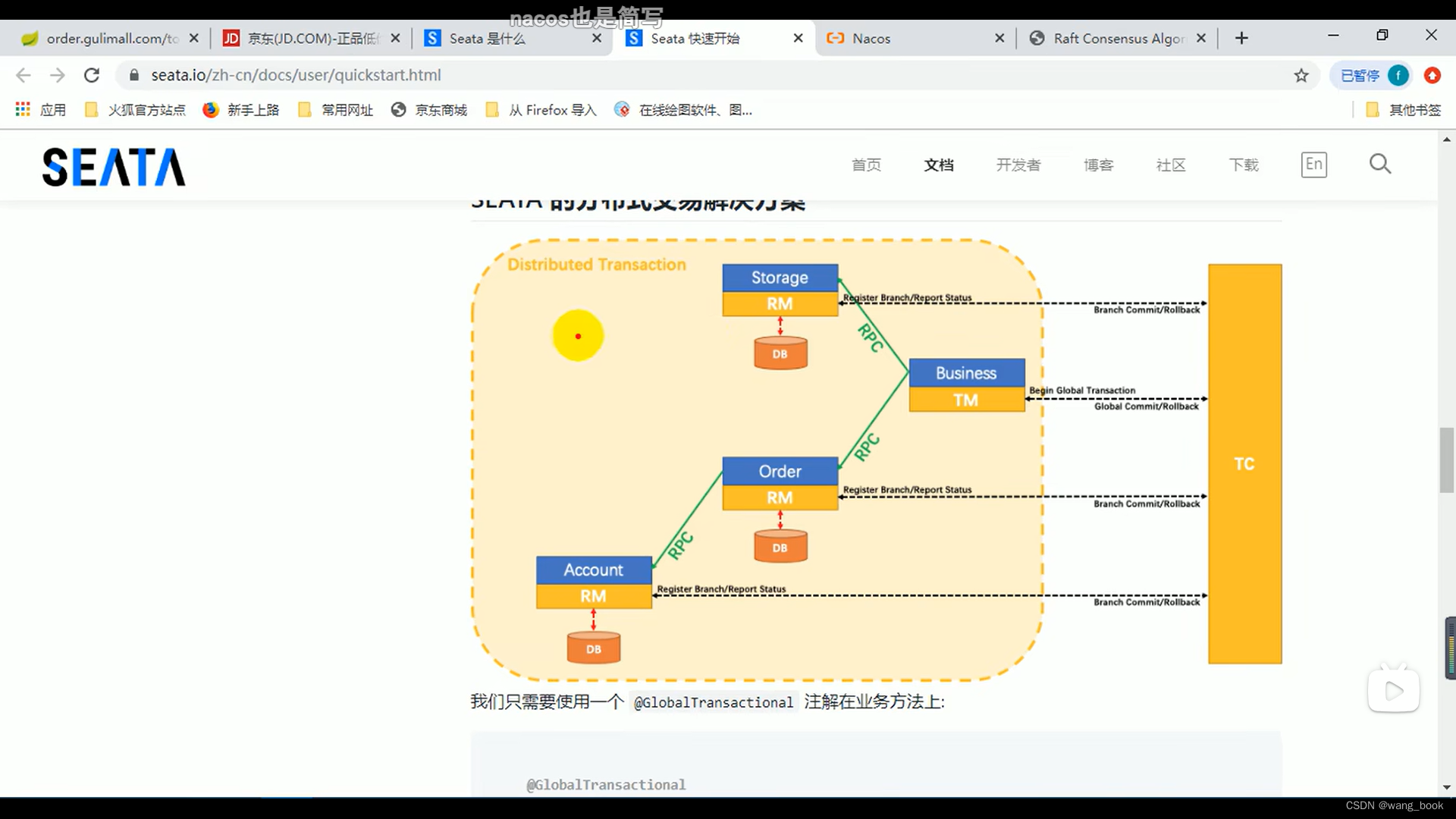
Task: Open the 文档 navigation link
Action: coord(939,165)
